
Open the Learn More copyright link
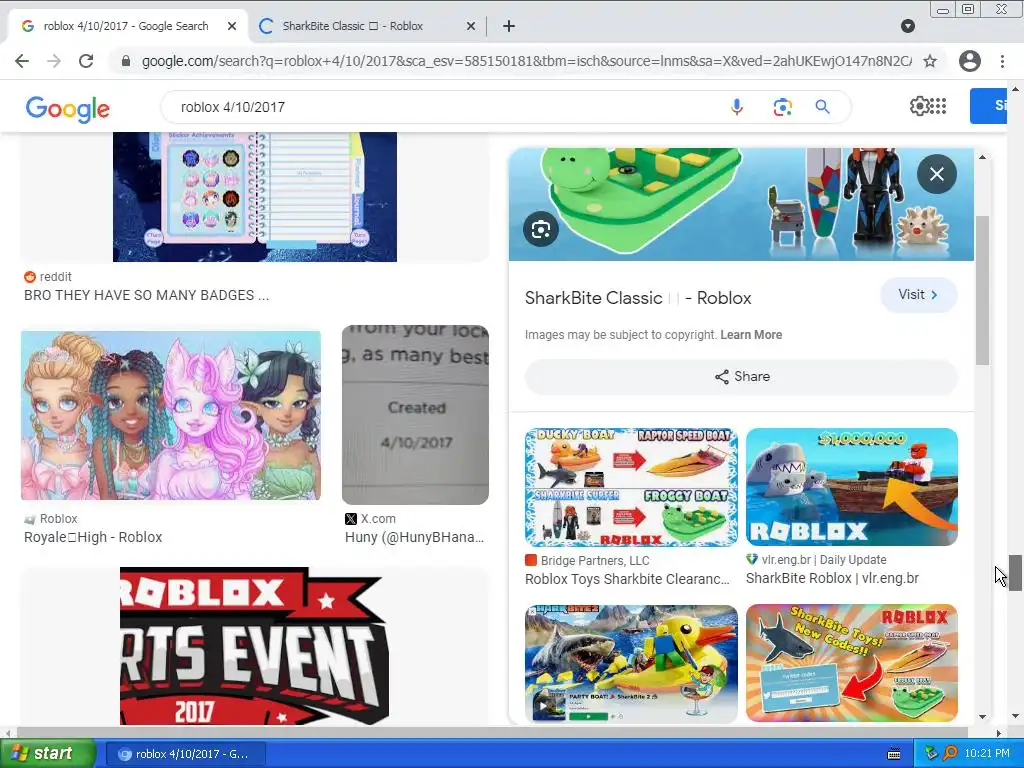pyautogui.click(x=751, y=334)
